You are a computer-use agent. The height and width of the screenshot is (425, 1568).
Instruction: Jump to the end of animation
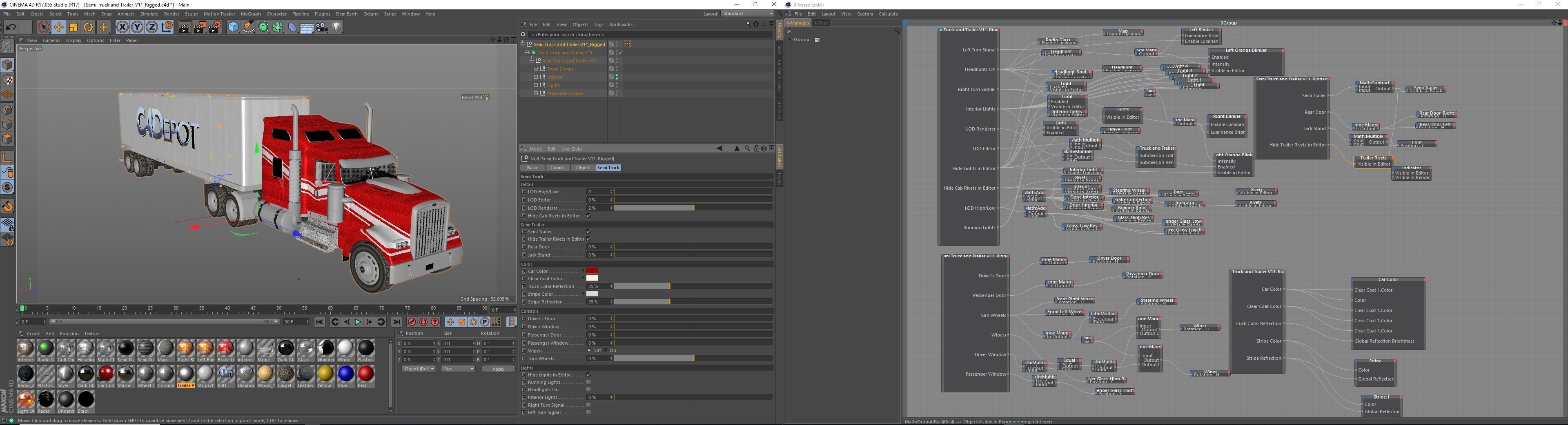click(396, 322)
